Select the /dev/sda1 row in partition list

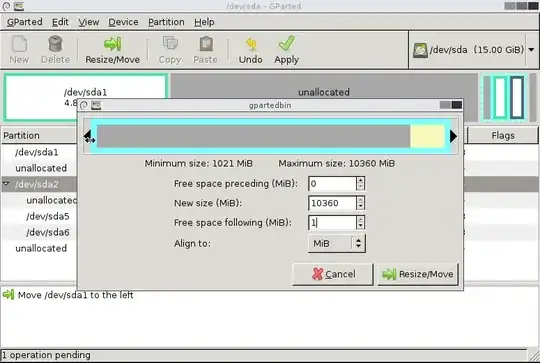37,152
